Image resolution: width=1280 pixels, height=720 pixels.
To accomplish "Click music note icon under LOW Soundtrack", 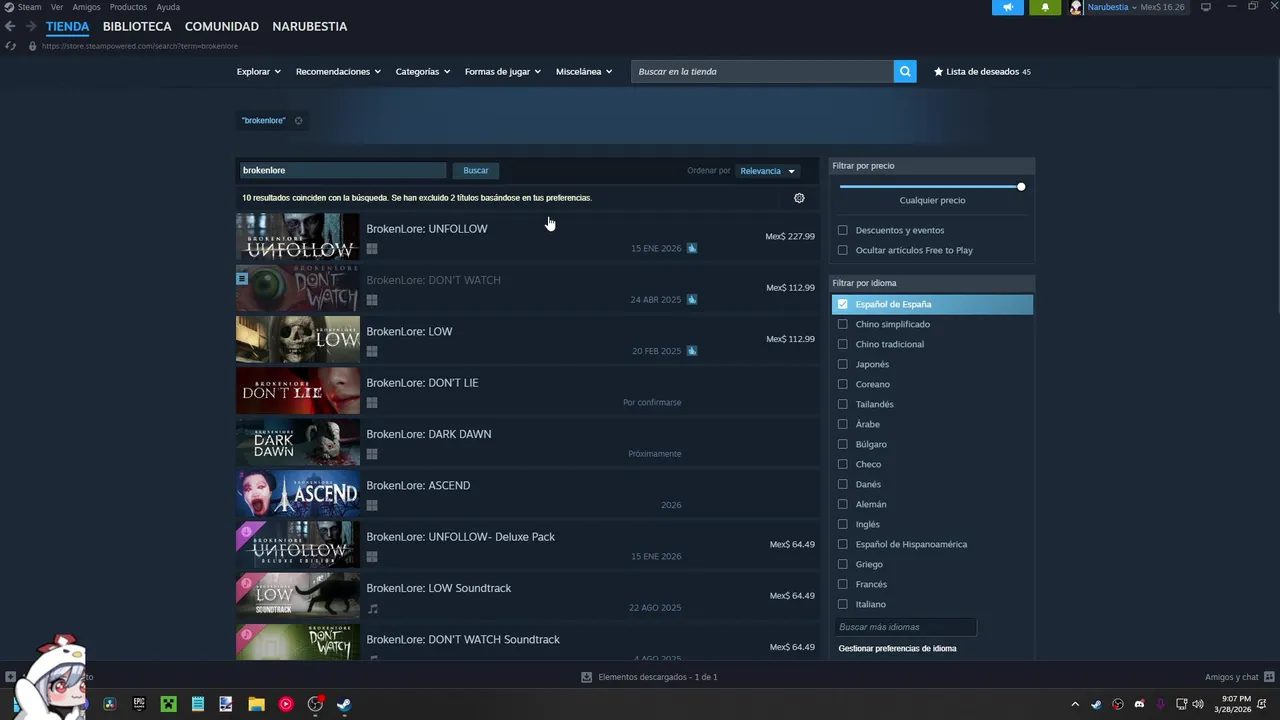I will [x=372, y=608].
